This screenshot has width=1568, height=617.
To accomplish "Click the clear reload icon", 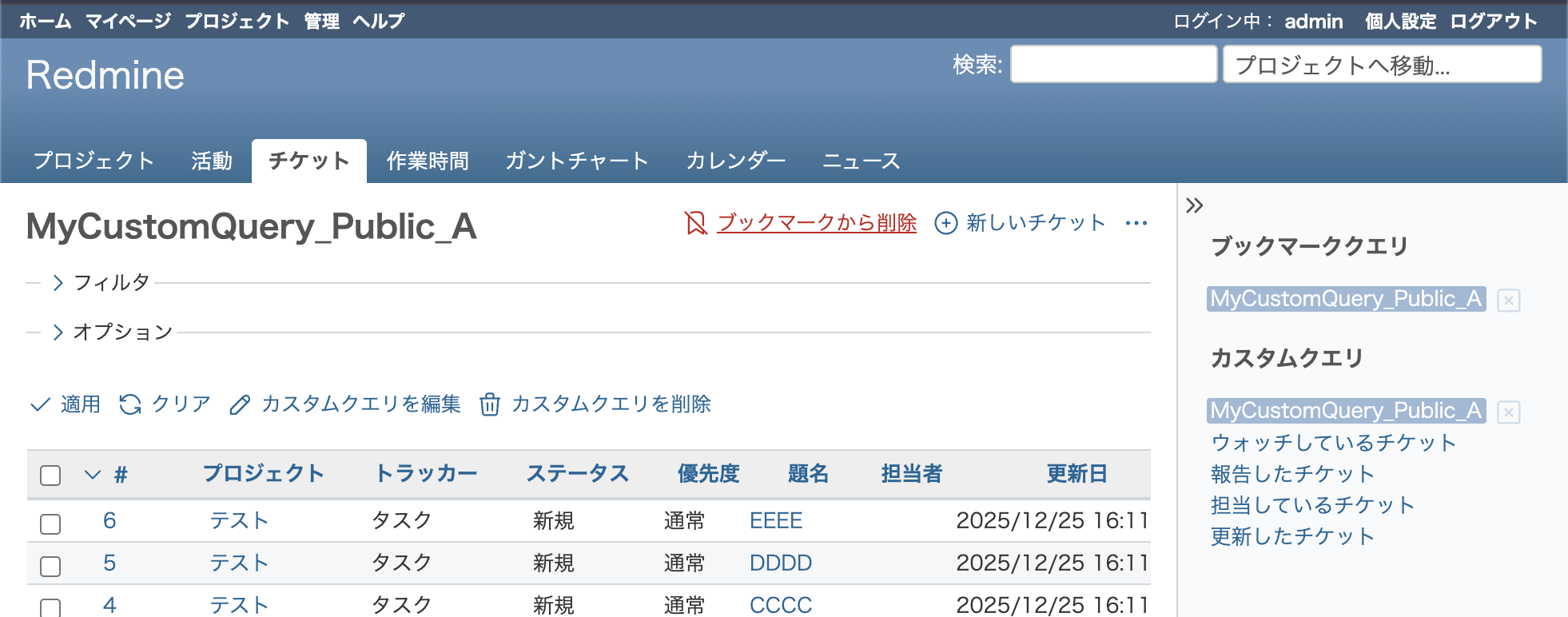I will pos(130,404).
